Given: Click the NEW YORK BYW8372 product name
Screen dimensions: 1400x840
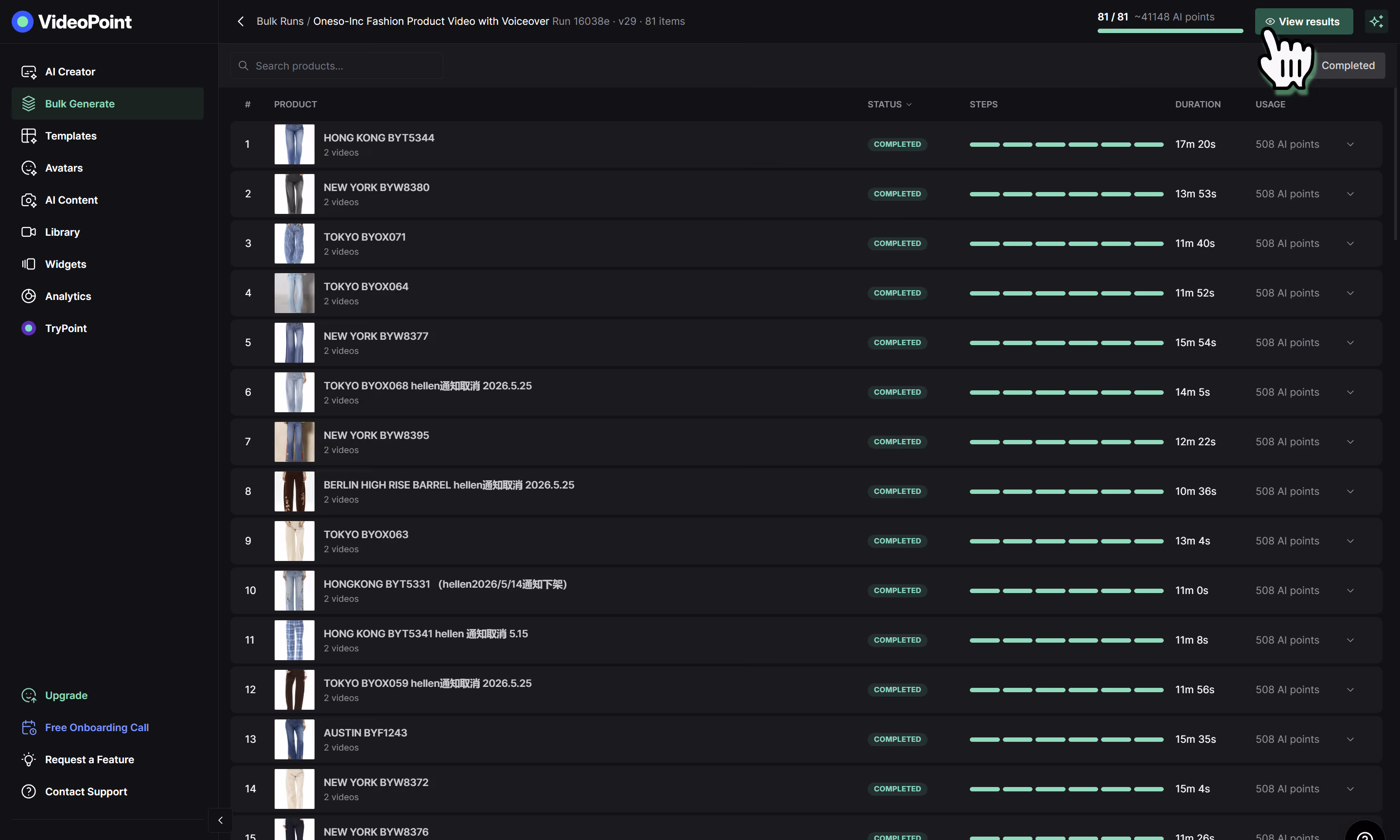Looking at the screenshot, I should pos(376,782).
